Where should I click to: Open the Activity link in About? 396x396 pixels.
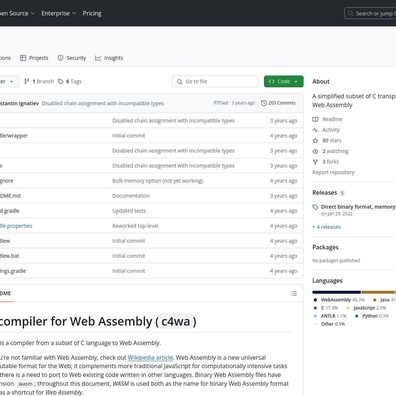331,130
